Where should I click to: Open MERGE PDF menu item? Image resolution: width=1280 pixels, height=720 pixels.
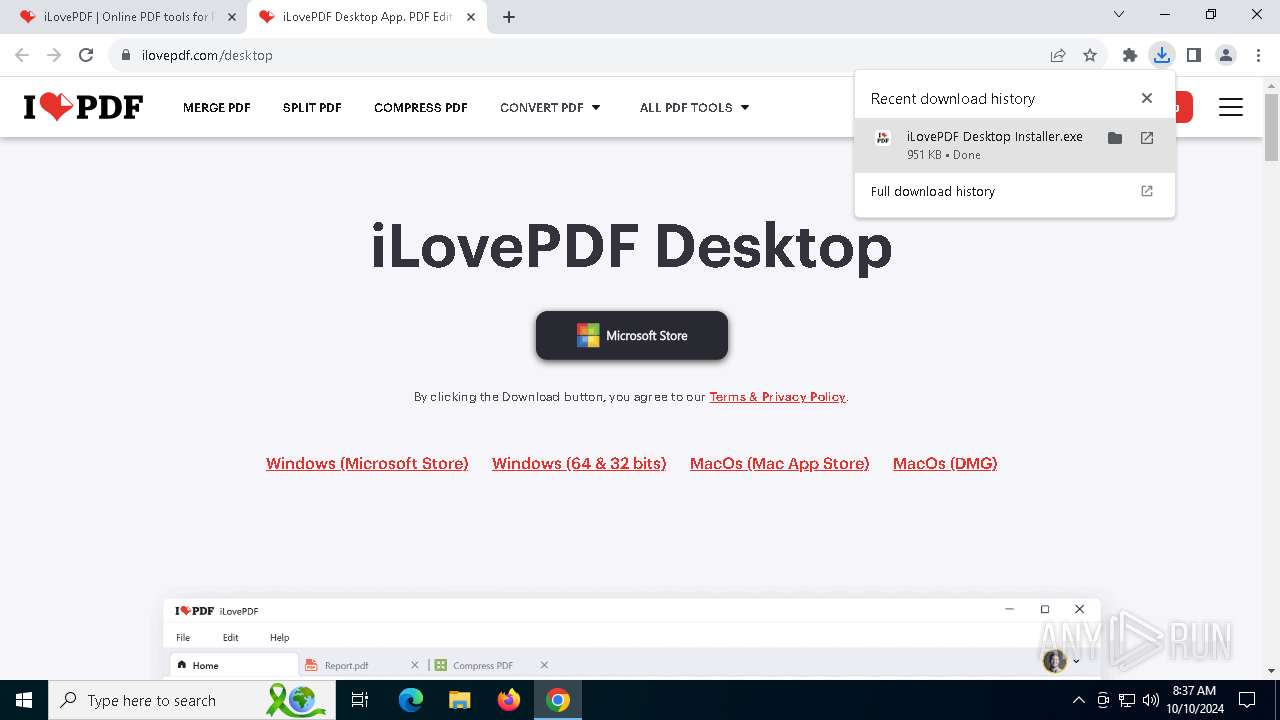(217, 107)
